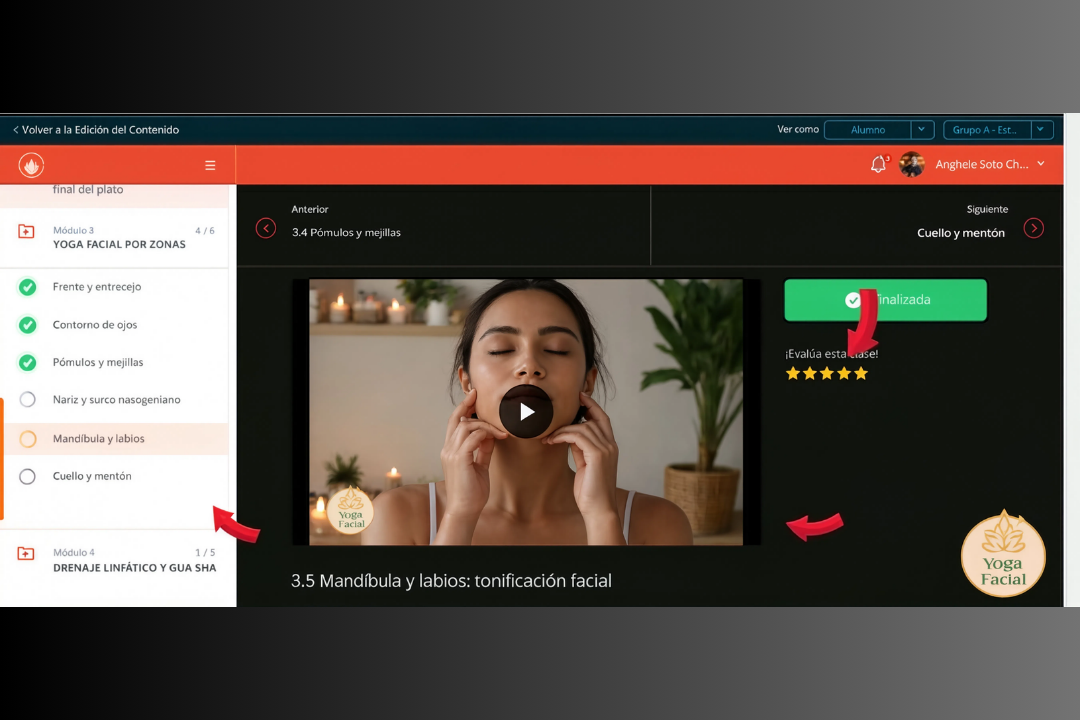
Task: Click the lotus flame logo icon
Action: (31, 165)
